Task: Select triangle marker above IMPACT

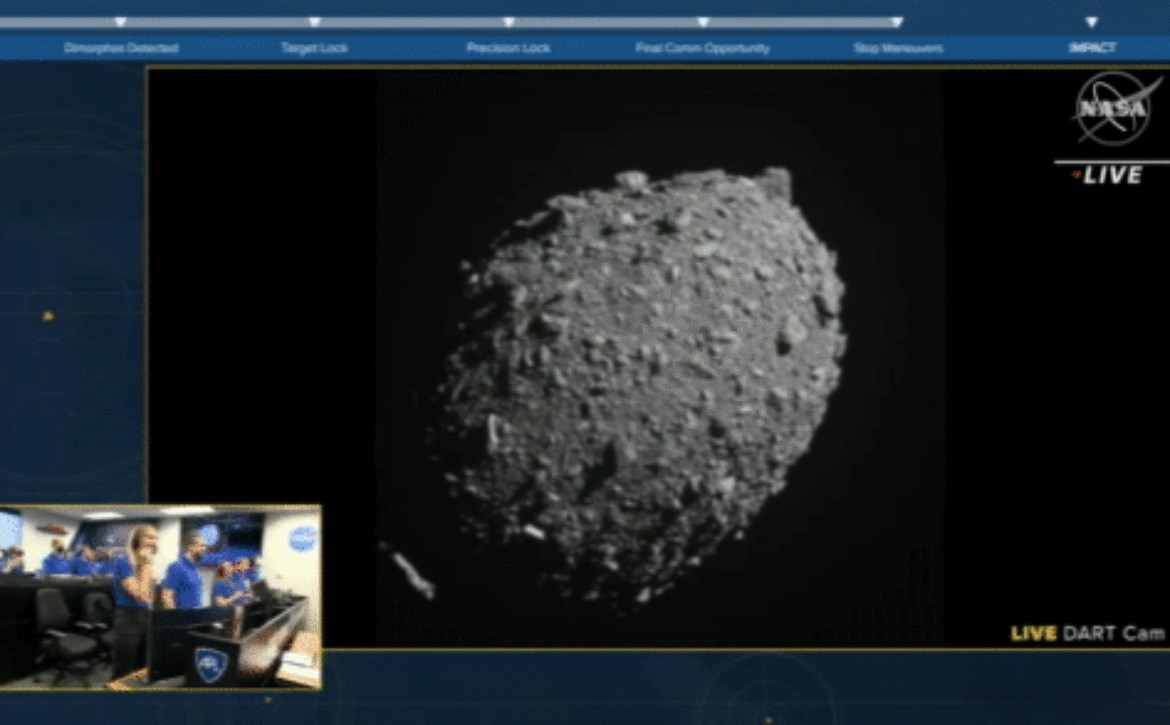Action: coord(1092,22)
